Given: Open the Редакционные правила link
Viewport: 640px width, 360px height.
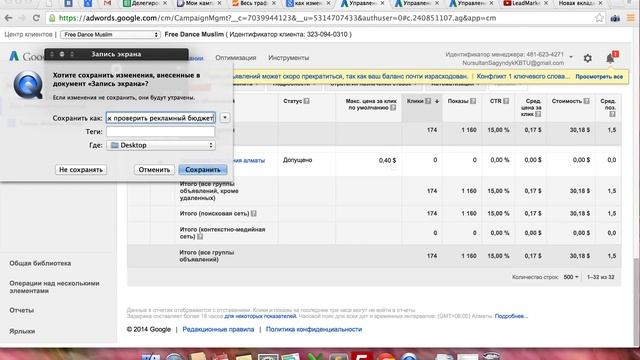Looking at the screenshot, I should coord(218,329).
